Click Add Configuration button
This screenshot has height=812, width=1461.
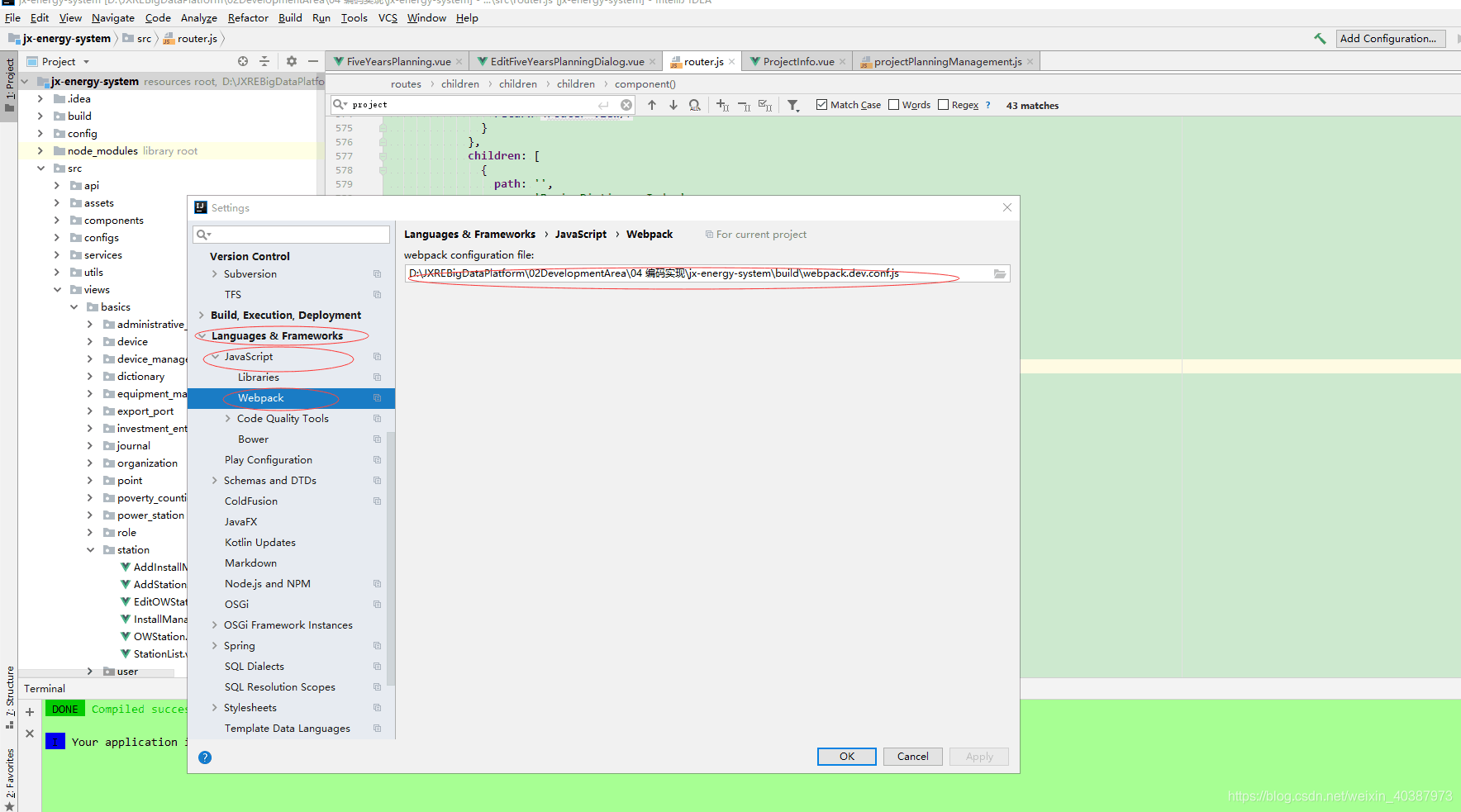point(1391,39)
